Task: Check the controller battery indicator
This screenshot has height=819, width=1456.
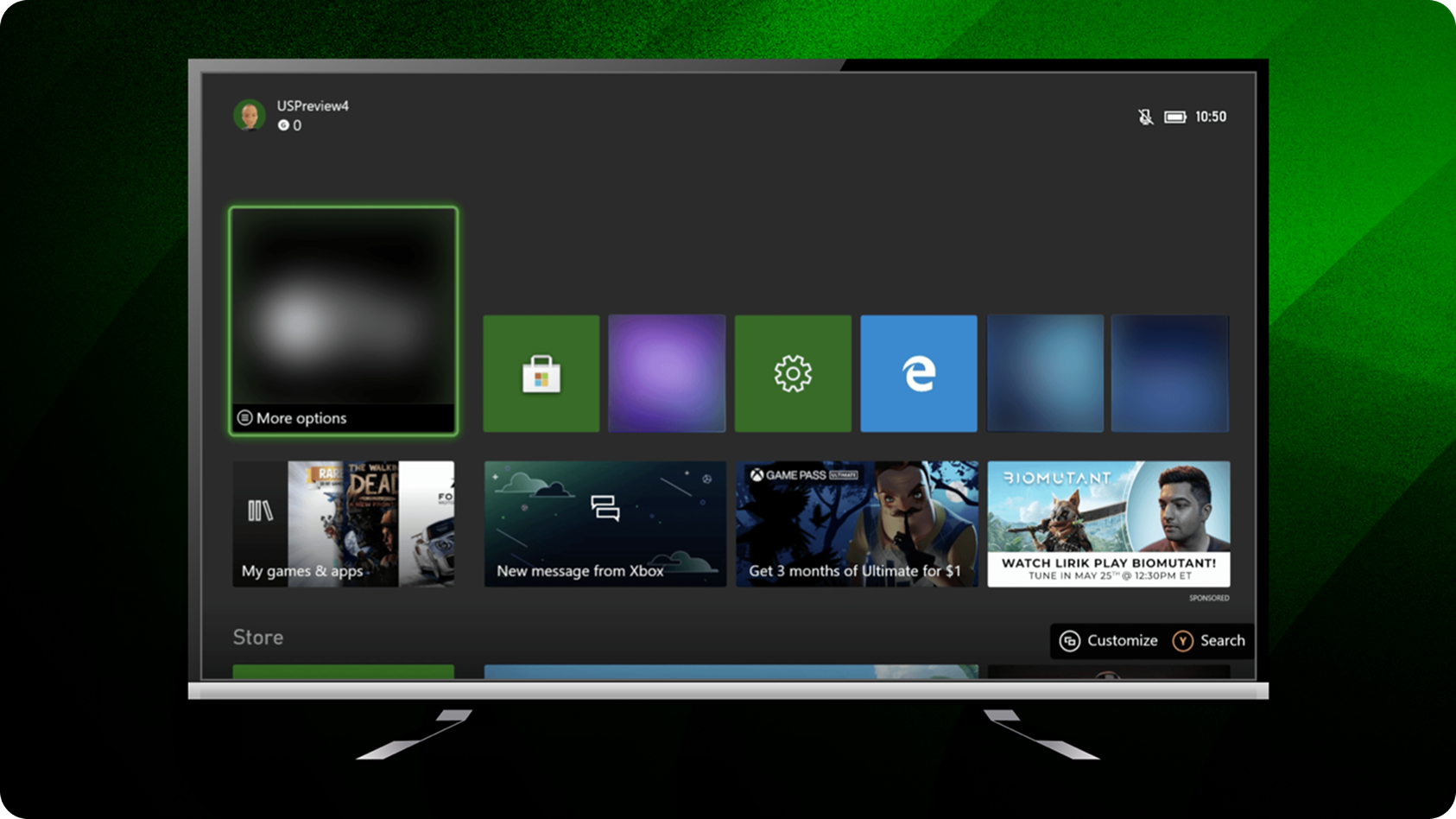Action: click(1174, 116)
